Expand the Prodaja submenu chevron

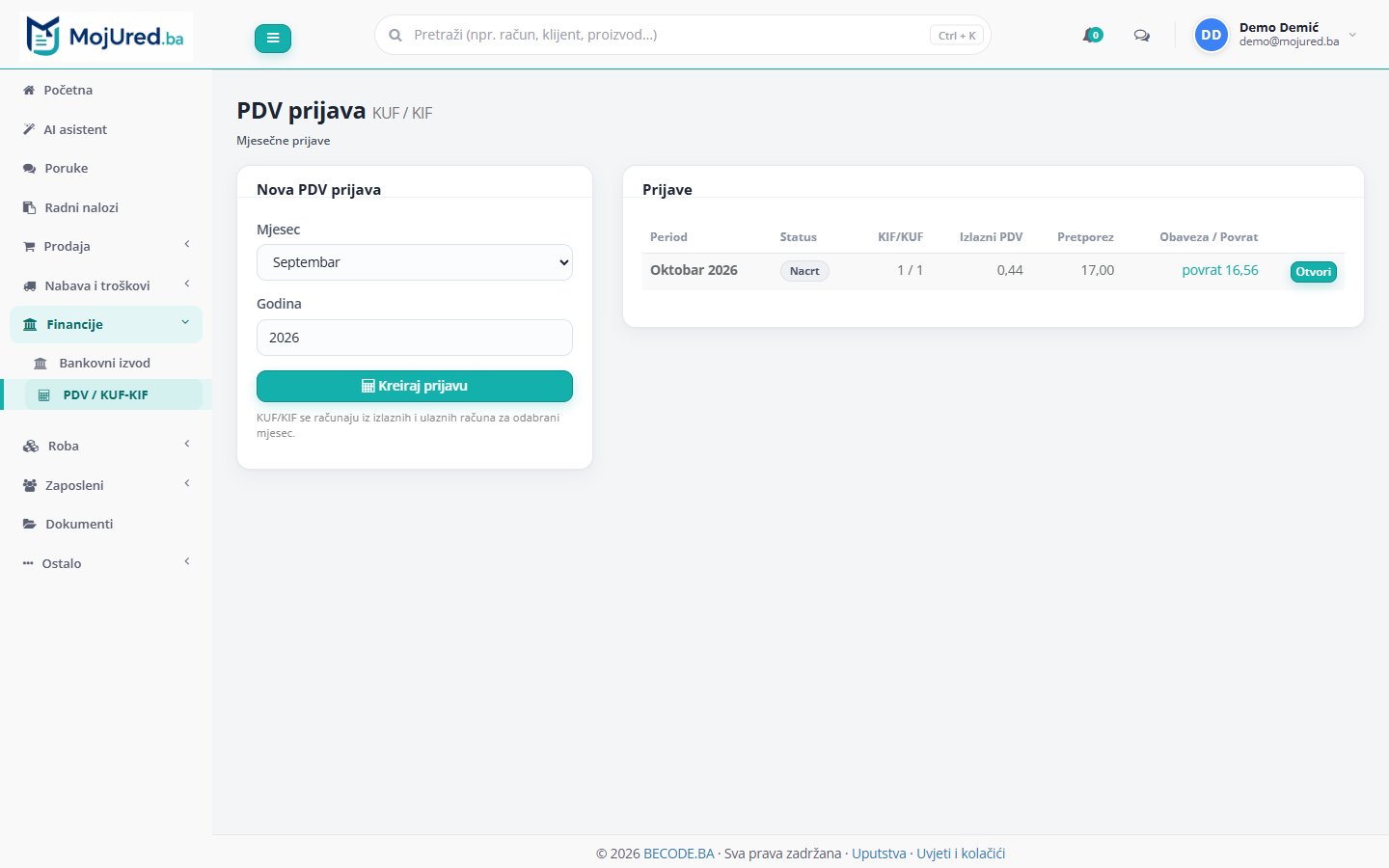pyautogui.click(x=187, y=245)
